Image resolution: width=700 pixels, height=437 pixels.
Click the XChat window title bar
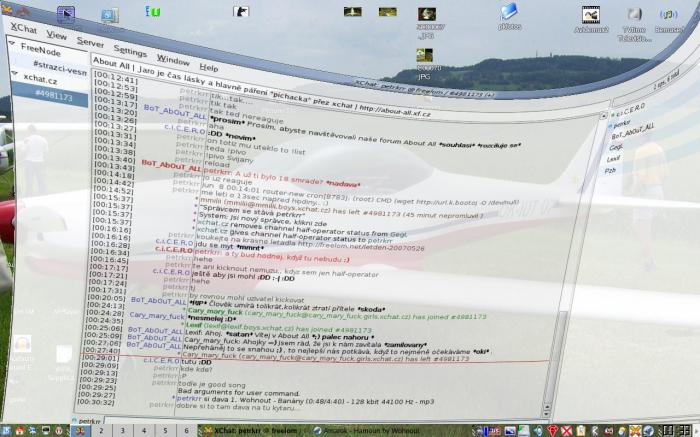424,87
